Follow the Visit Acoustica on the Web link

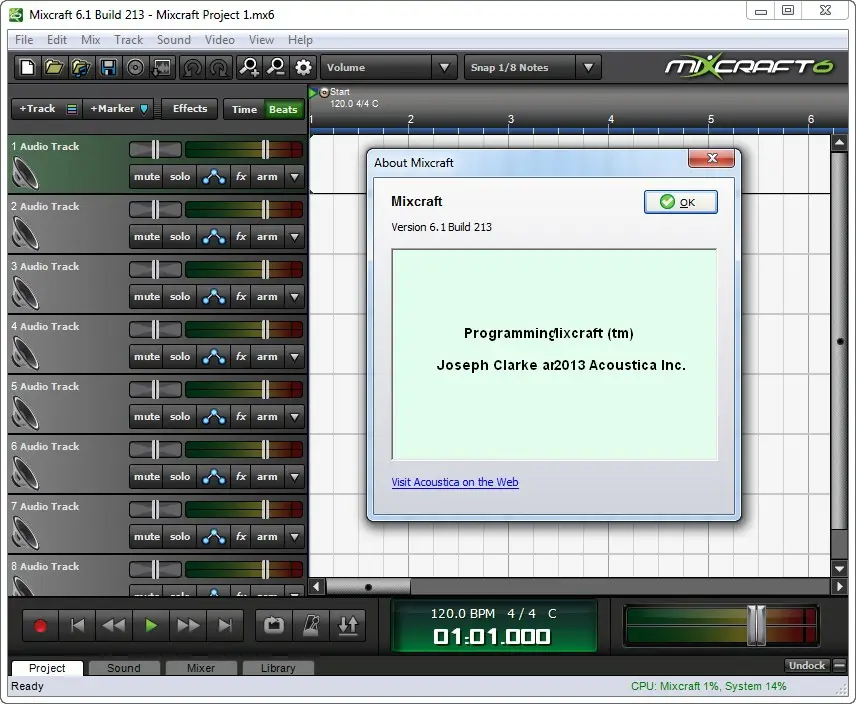(x=455, y=482)
